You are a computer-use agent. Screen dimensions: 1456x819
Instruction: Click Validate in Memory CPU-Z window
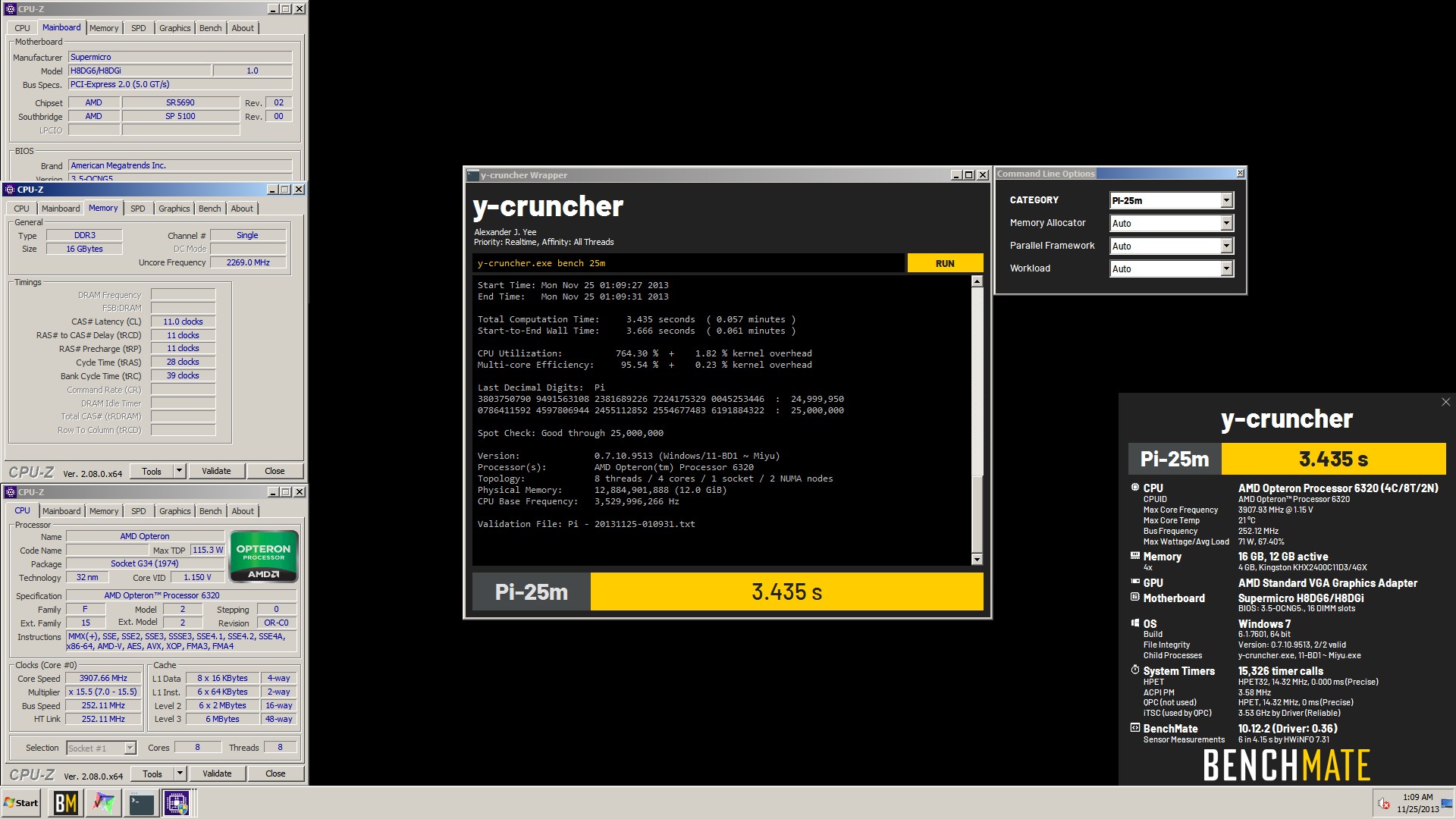216,471
